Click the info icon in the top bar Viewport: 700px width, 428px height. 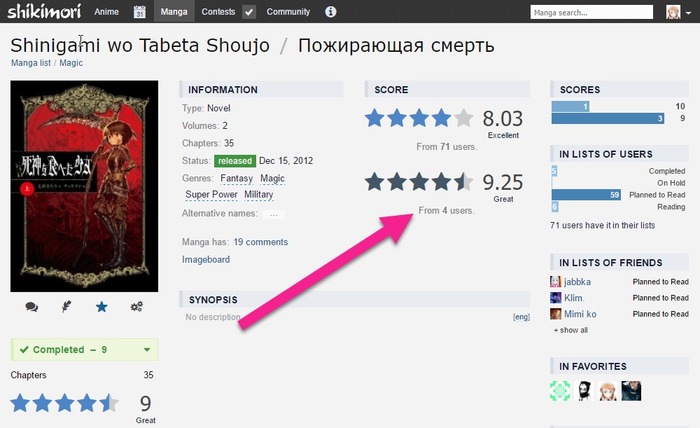(330, 12)
